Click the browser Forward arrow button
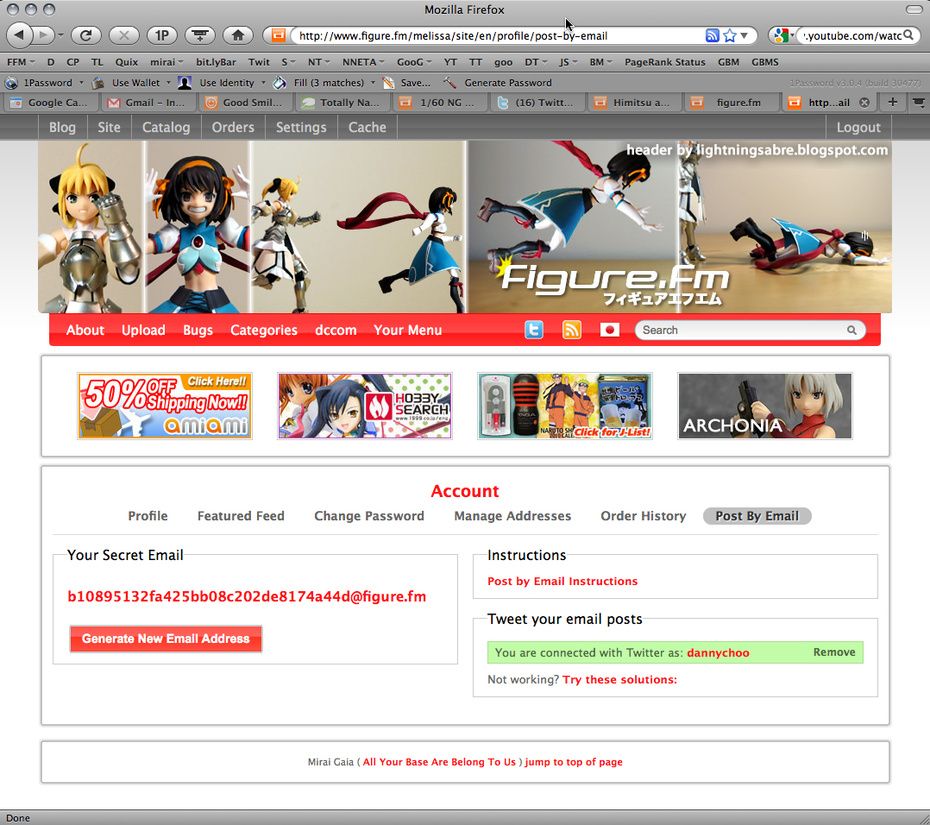 (42, 36)
